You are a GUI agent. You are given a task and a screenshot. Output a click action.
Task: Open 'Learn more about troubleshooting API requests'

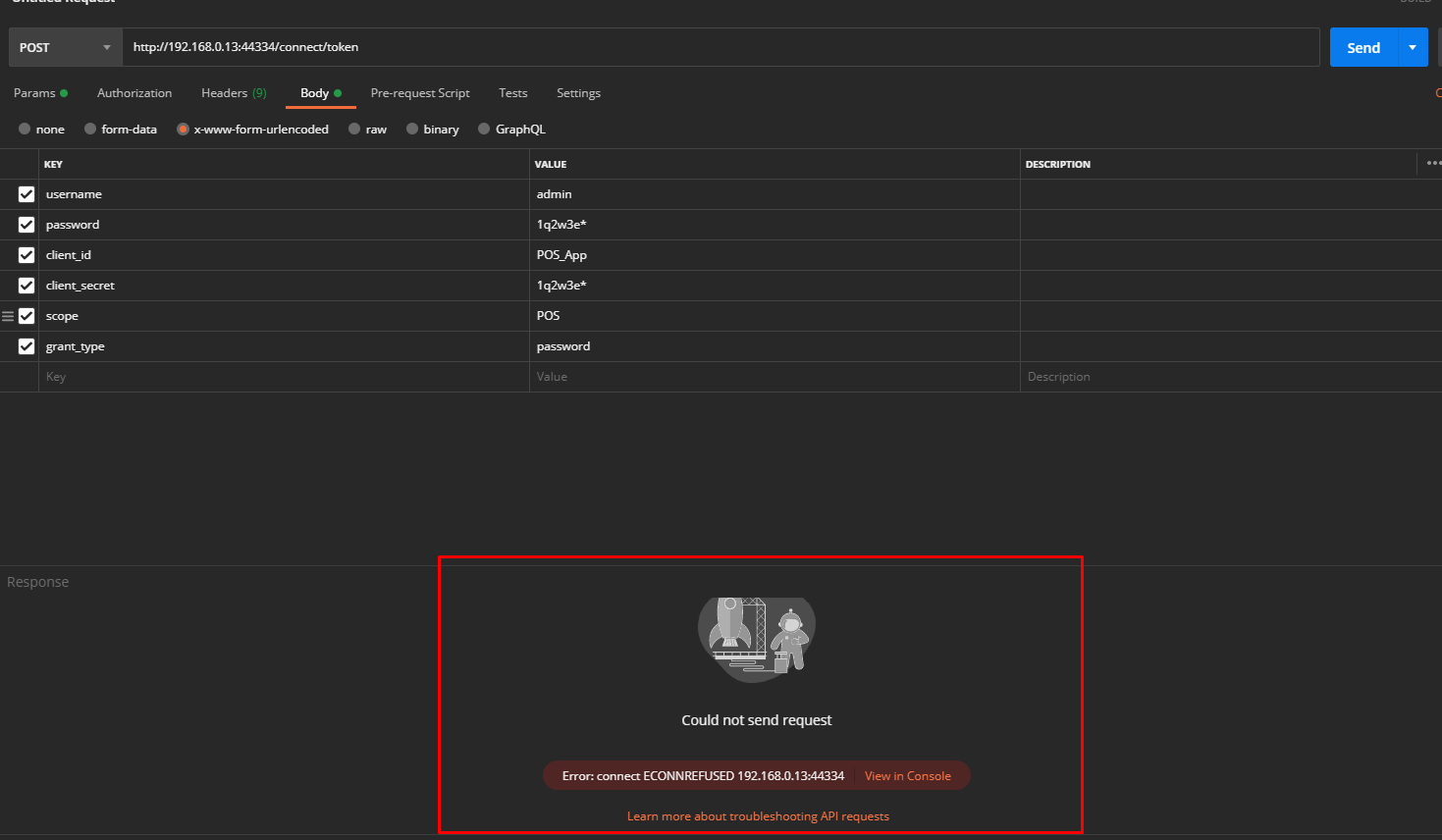tap(758, 816)
